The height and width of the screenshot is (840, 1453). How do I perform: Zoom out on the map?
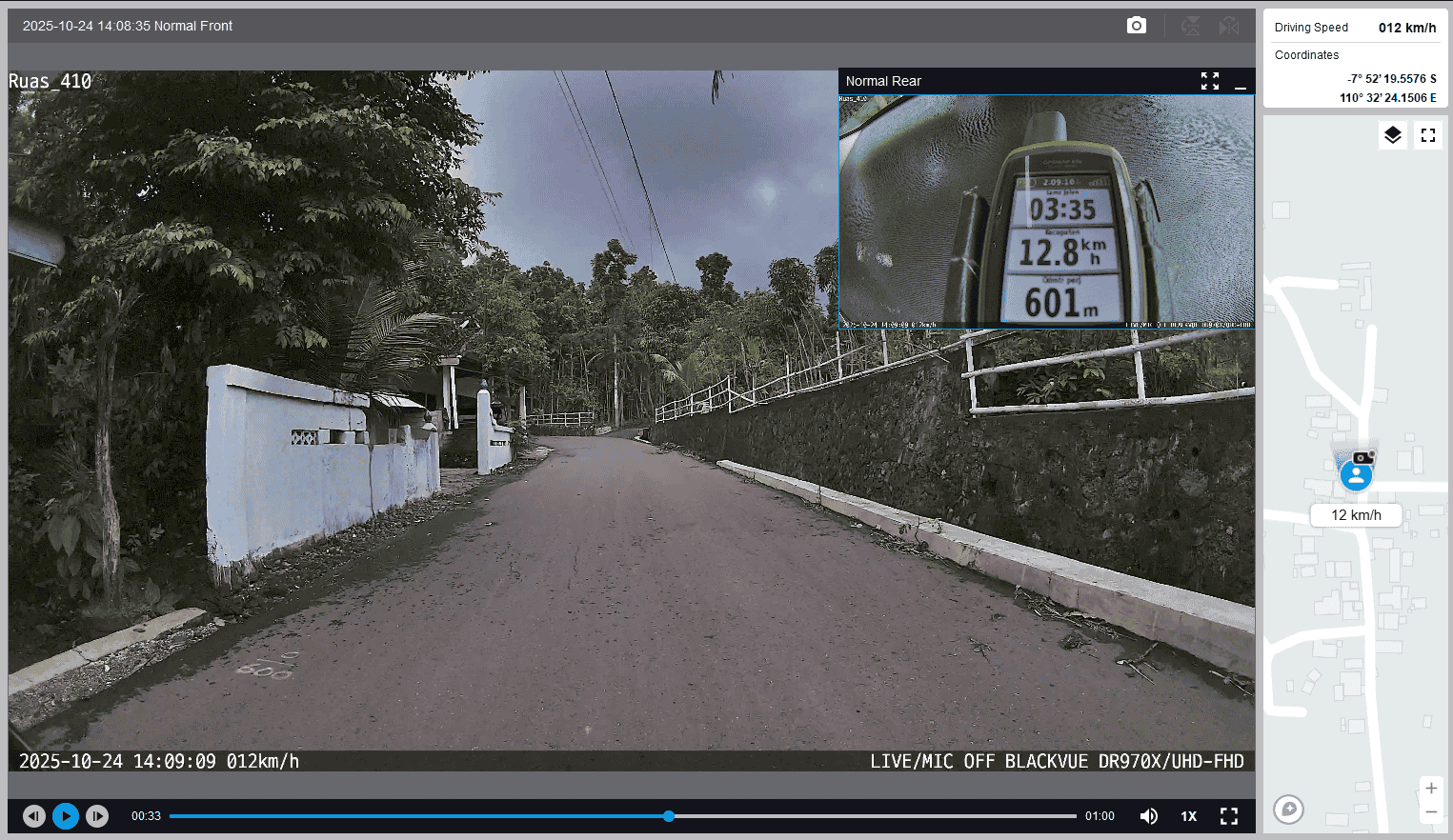pos(1430,812)
